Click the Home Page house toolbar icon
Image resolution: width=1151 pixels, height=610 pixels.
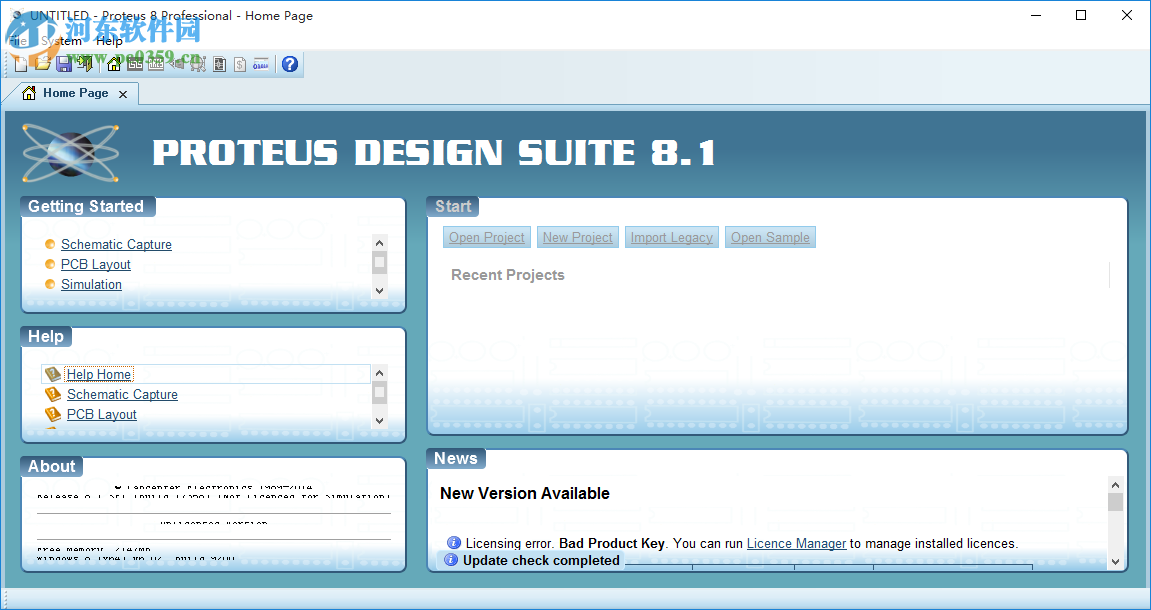click(x=114, y=64)
